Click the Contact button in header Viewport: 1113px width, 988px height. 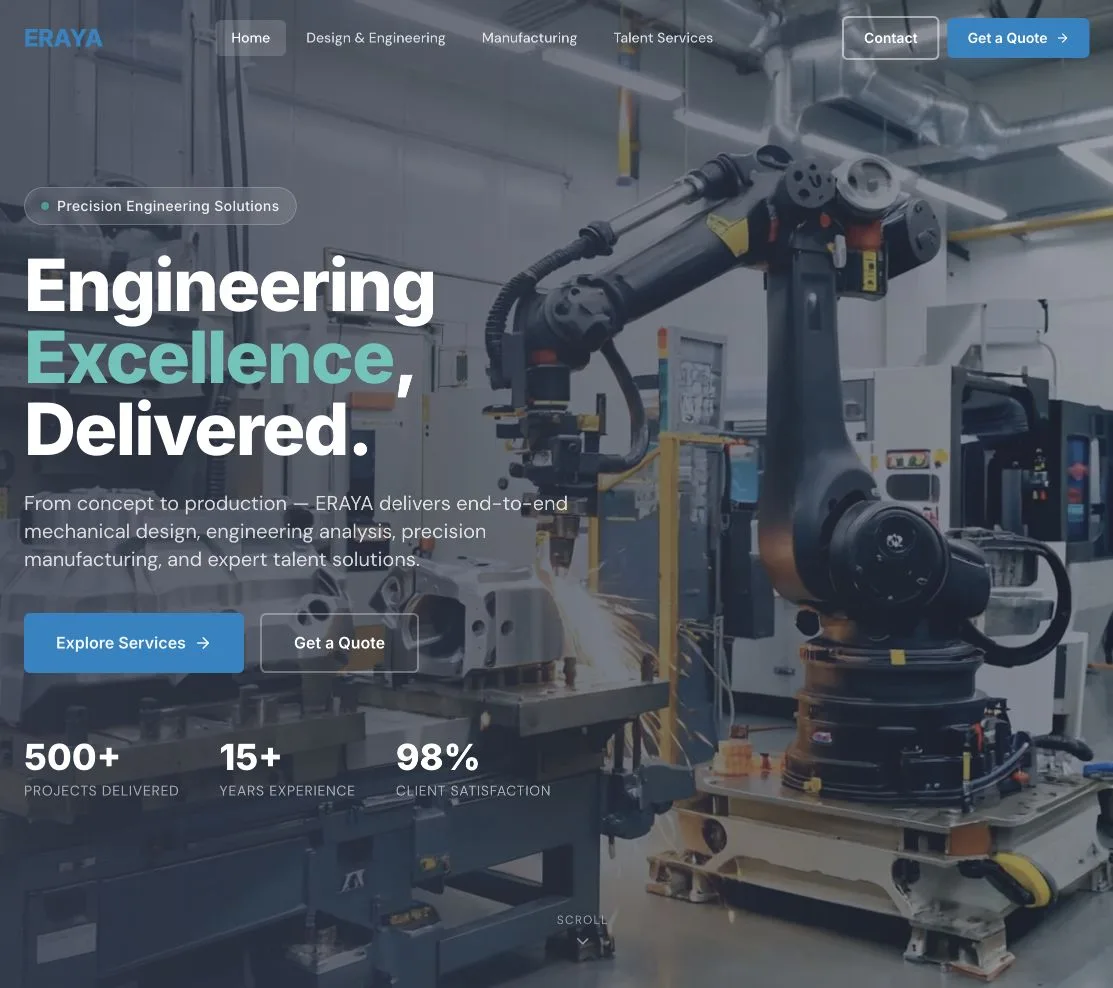pyautogui.click(x=890, y=38)
